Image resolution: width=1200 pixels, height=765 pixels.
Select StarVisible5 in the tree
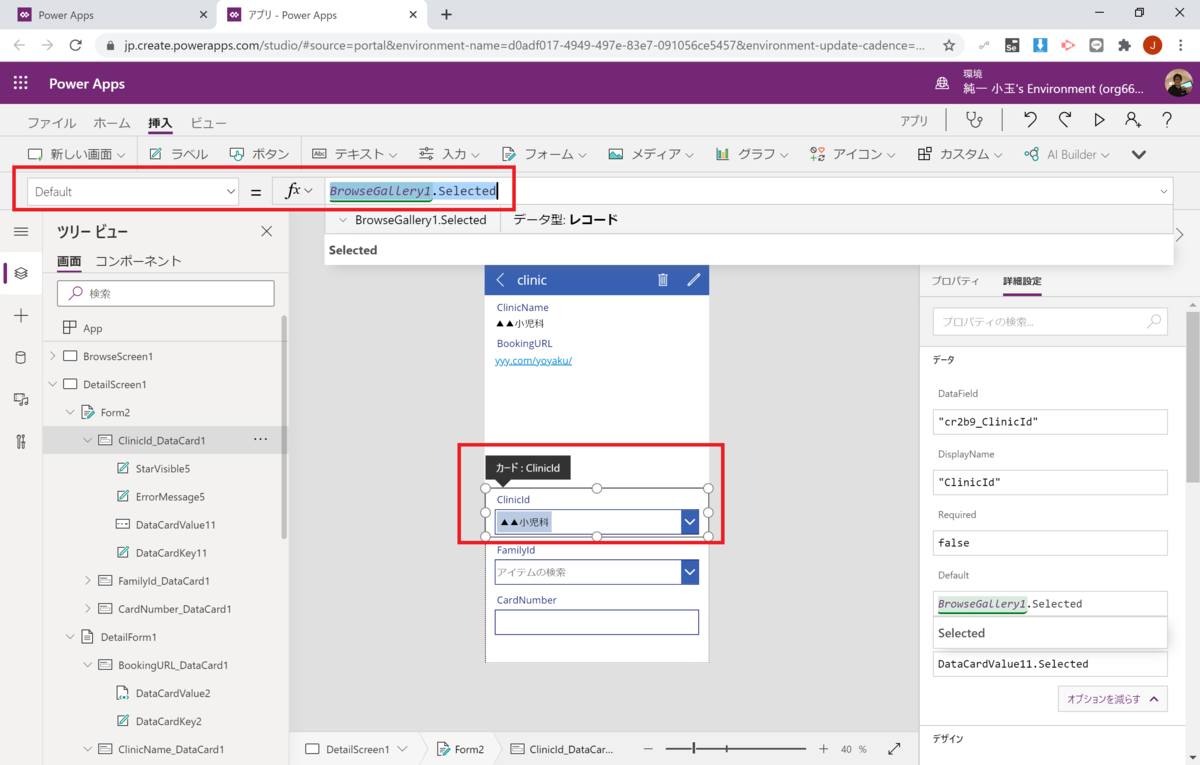click(x=162, y=468)
